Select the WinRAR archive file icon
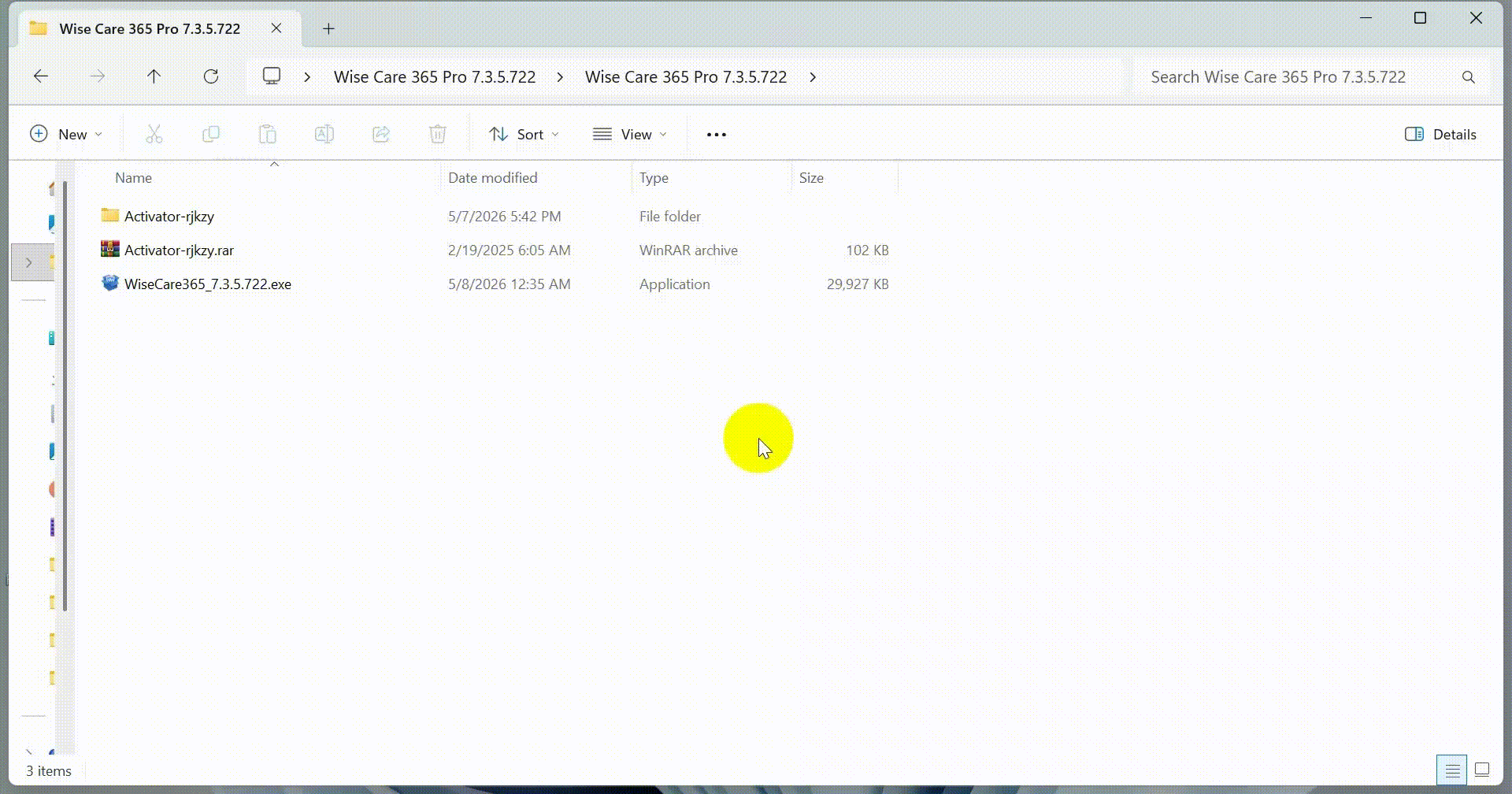The width and height of the screenshot is (1512, 794). click(x=110, y=249)
